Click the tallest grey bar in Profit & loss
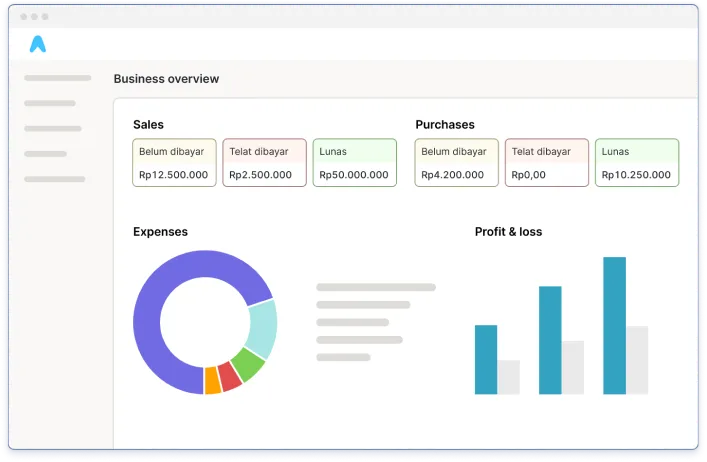The height and width of the screenshot is (462, 707). pyautogui.click(x=637, y=360)
